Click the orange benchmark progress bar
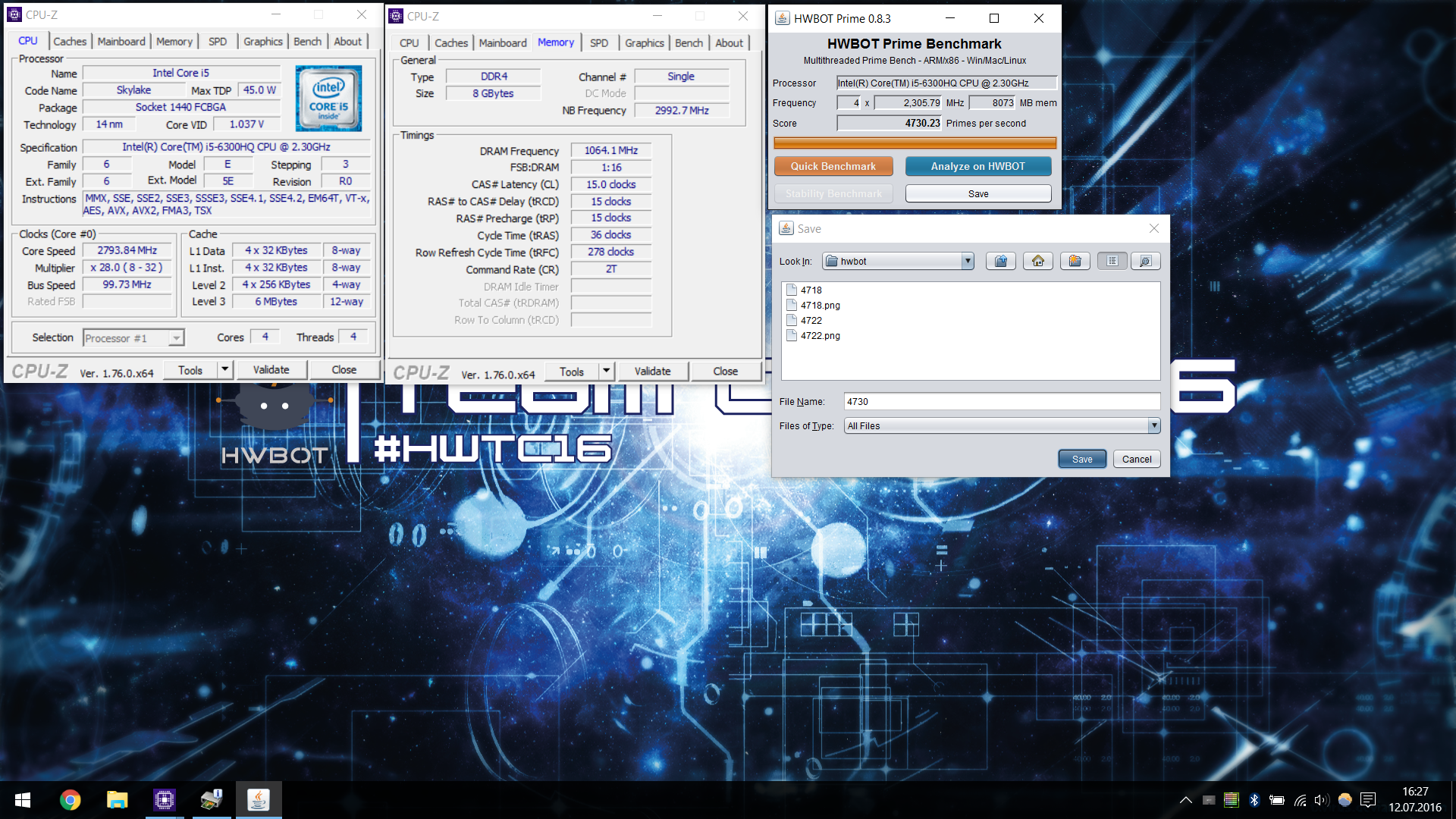Image resolution: width=1456 pixels, height=819 pixels. (x=915, y=143)
